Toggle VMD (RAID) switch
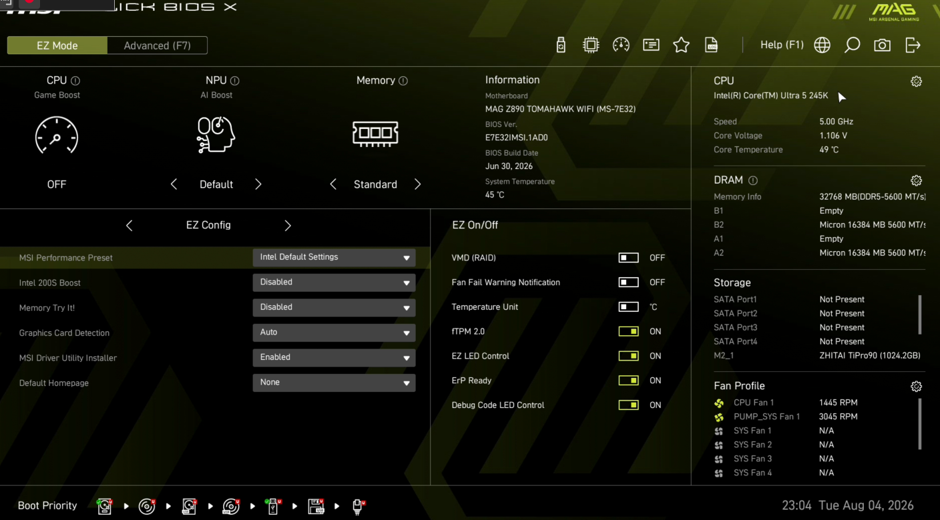This screenshot has width=940, height=520. coord(628,258)
